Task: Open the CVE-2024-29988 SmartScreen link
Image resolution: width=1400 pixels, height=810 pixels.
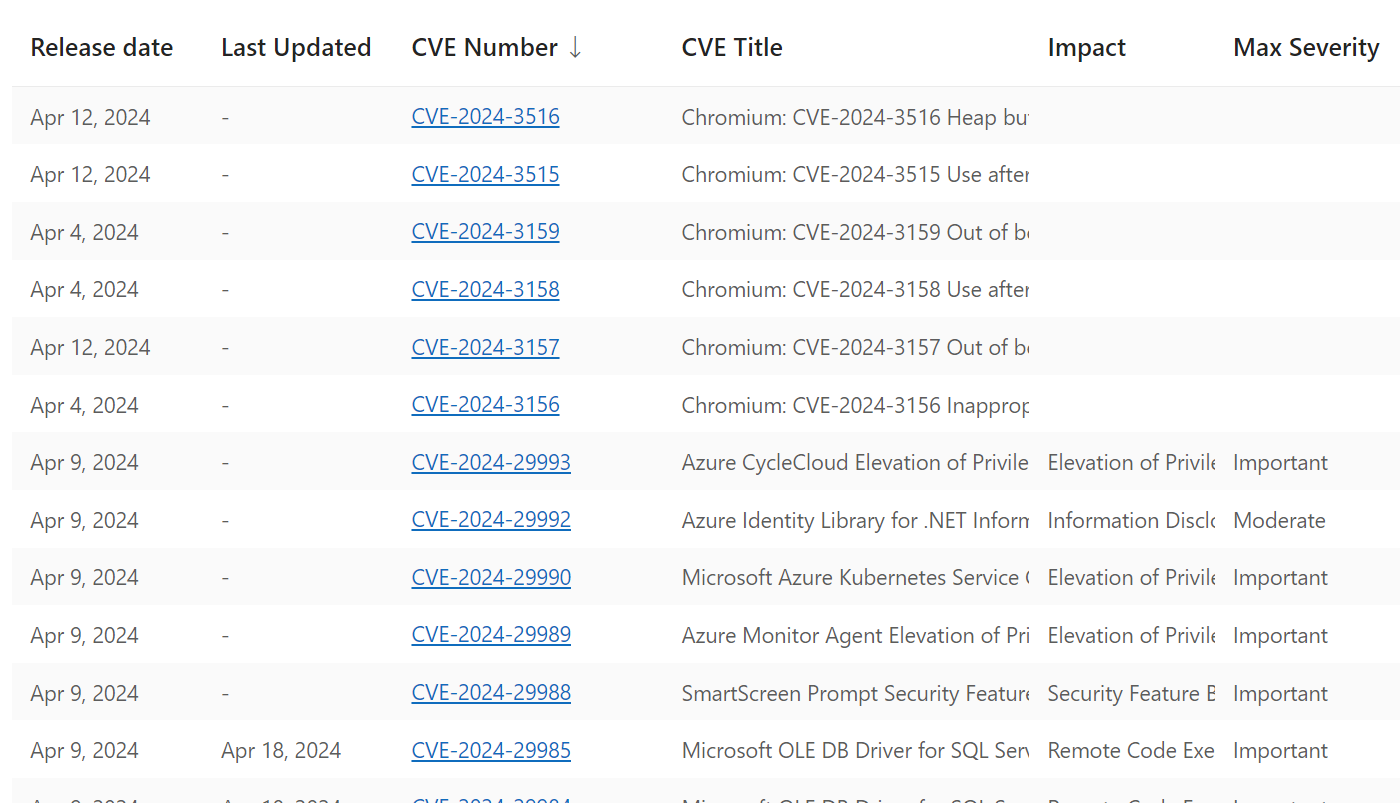Action: point(491,693)
